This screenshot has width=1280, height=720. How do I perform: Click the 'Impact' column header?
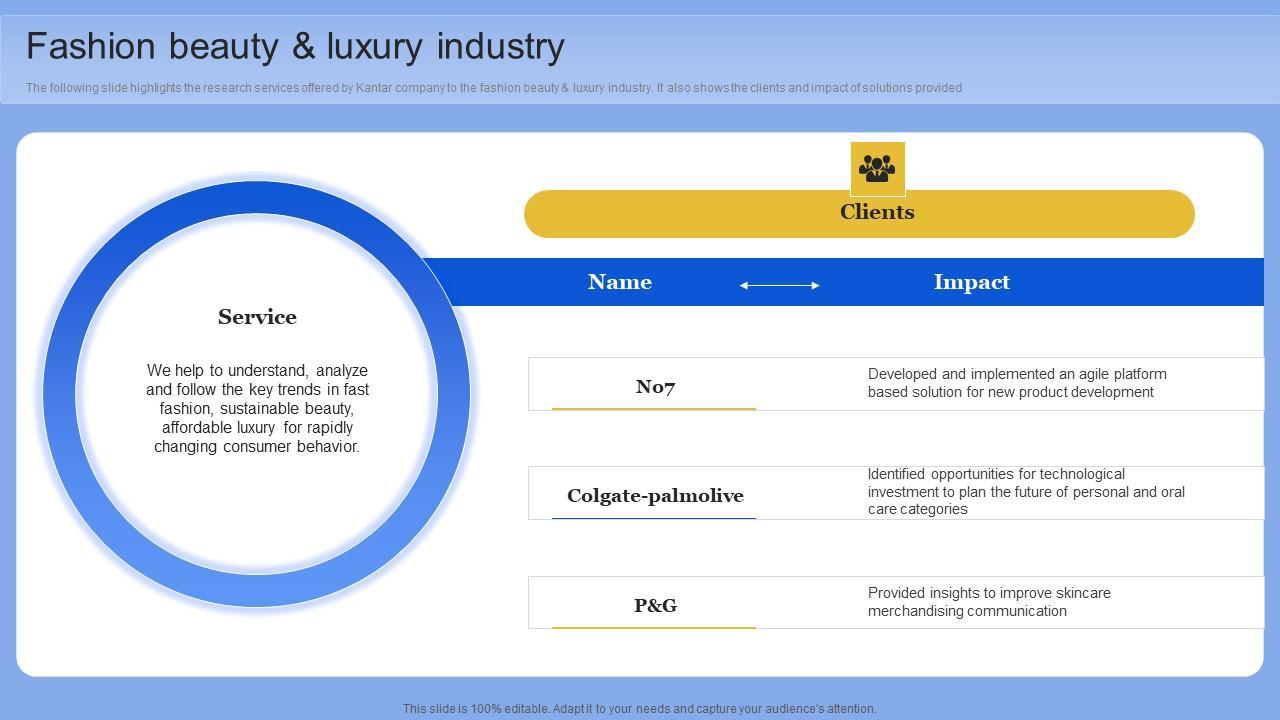pyautogui.click(x=972, y=282)
